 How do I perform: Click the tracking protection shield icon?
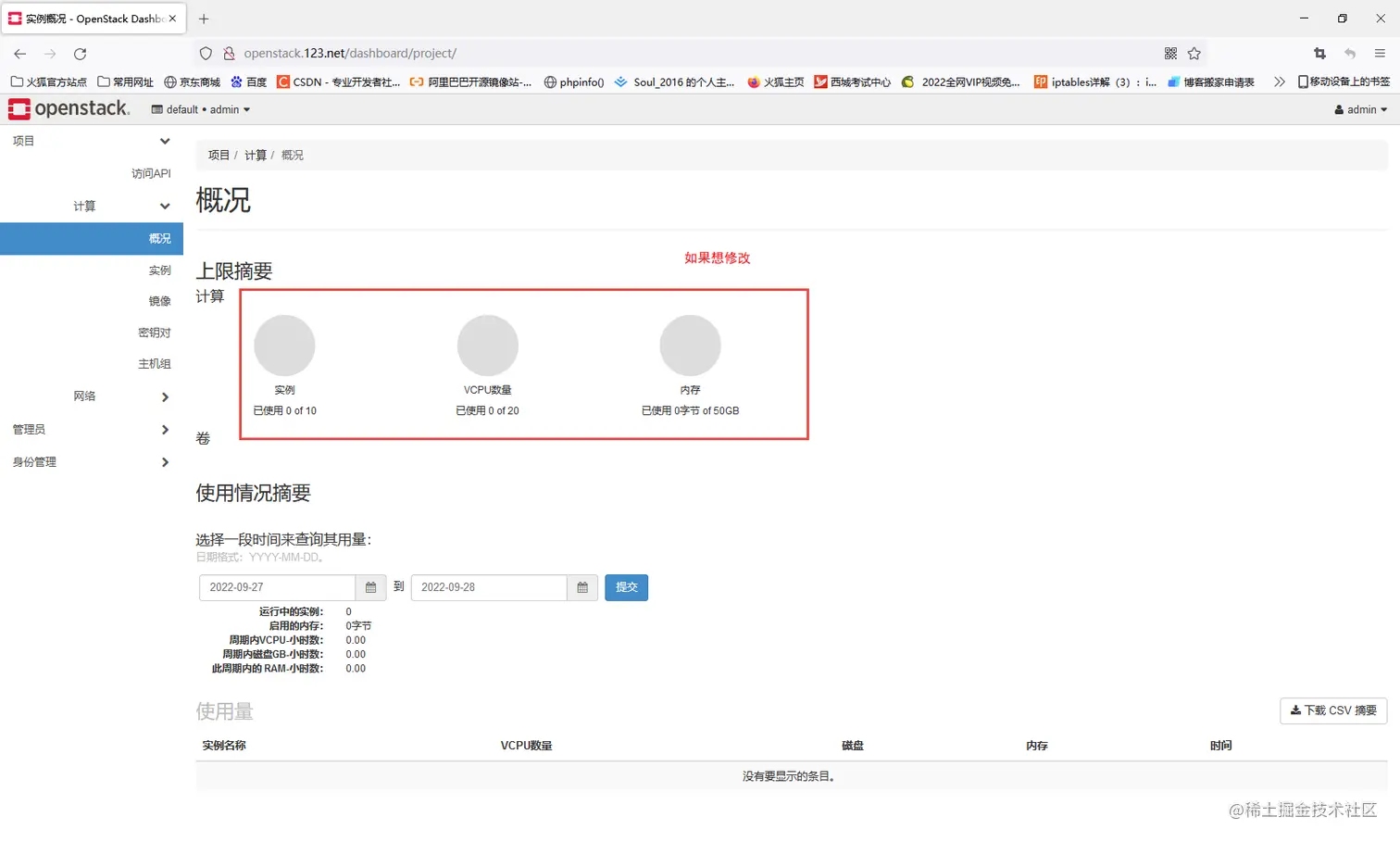click(x=206, y=53)
